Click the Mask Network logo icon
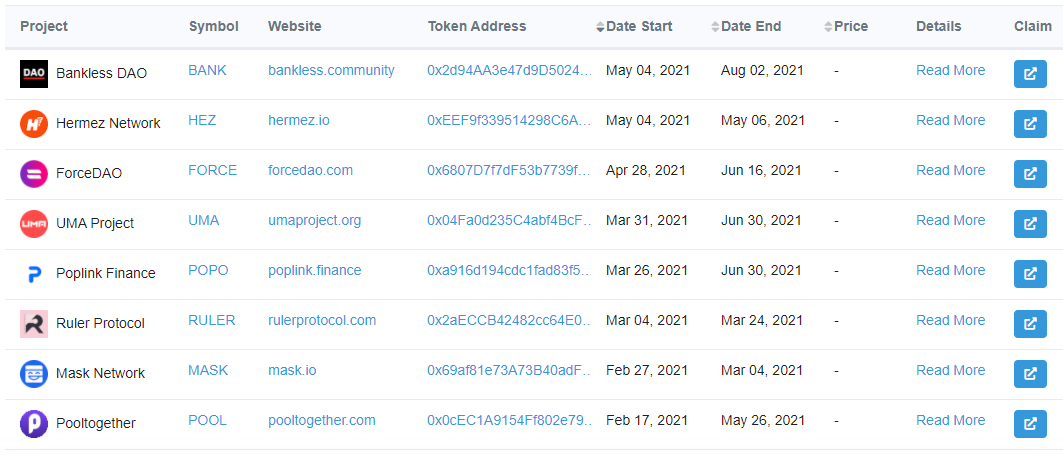This screenshot has height=455, width=1063. pyautogui.click(x=34, y=373)
